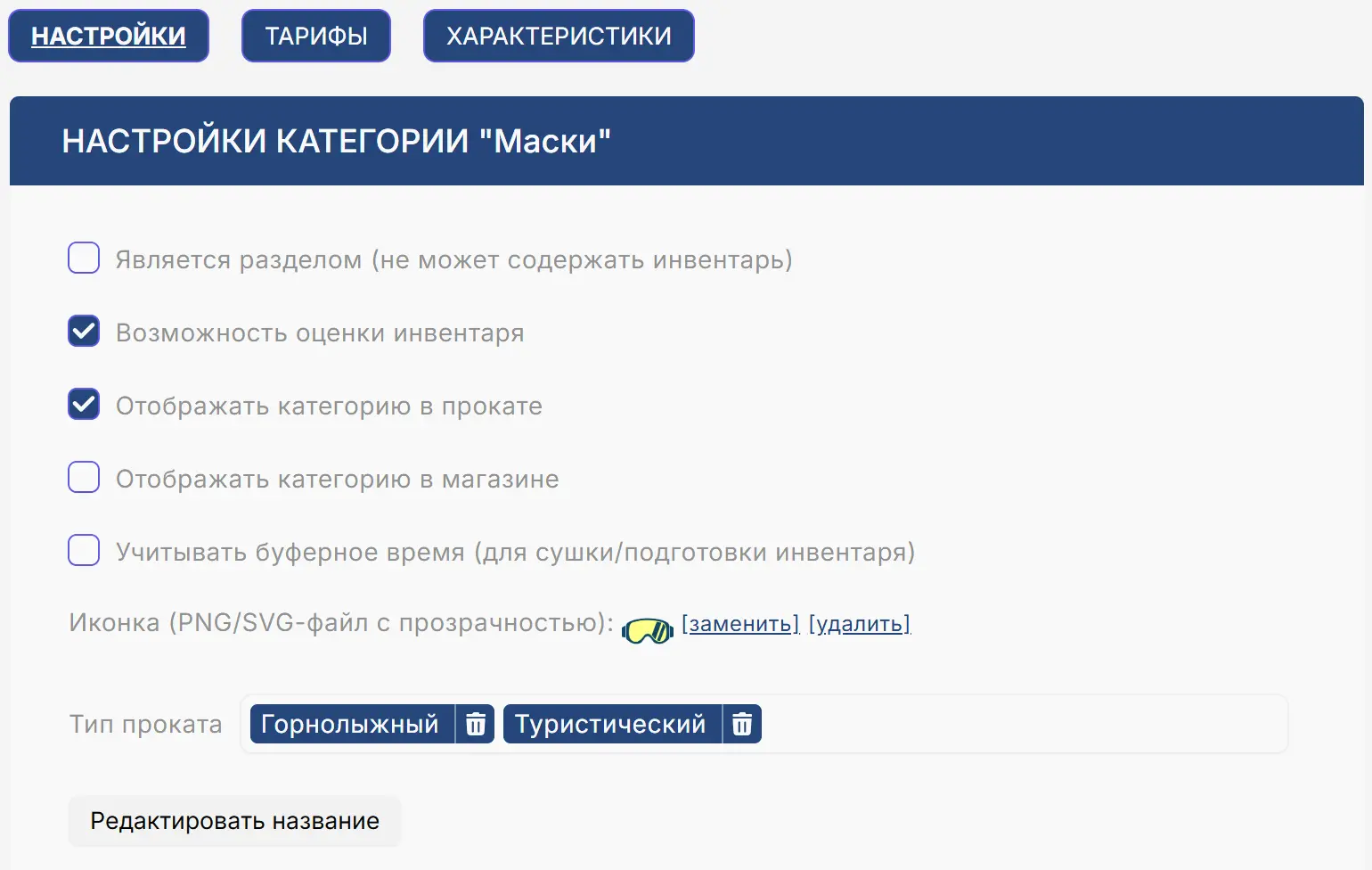Click [удалить] to delete the icon
The width and height of the screenshot is (1372, 870).
click(859, 623)
